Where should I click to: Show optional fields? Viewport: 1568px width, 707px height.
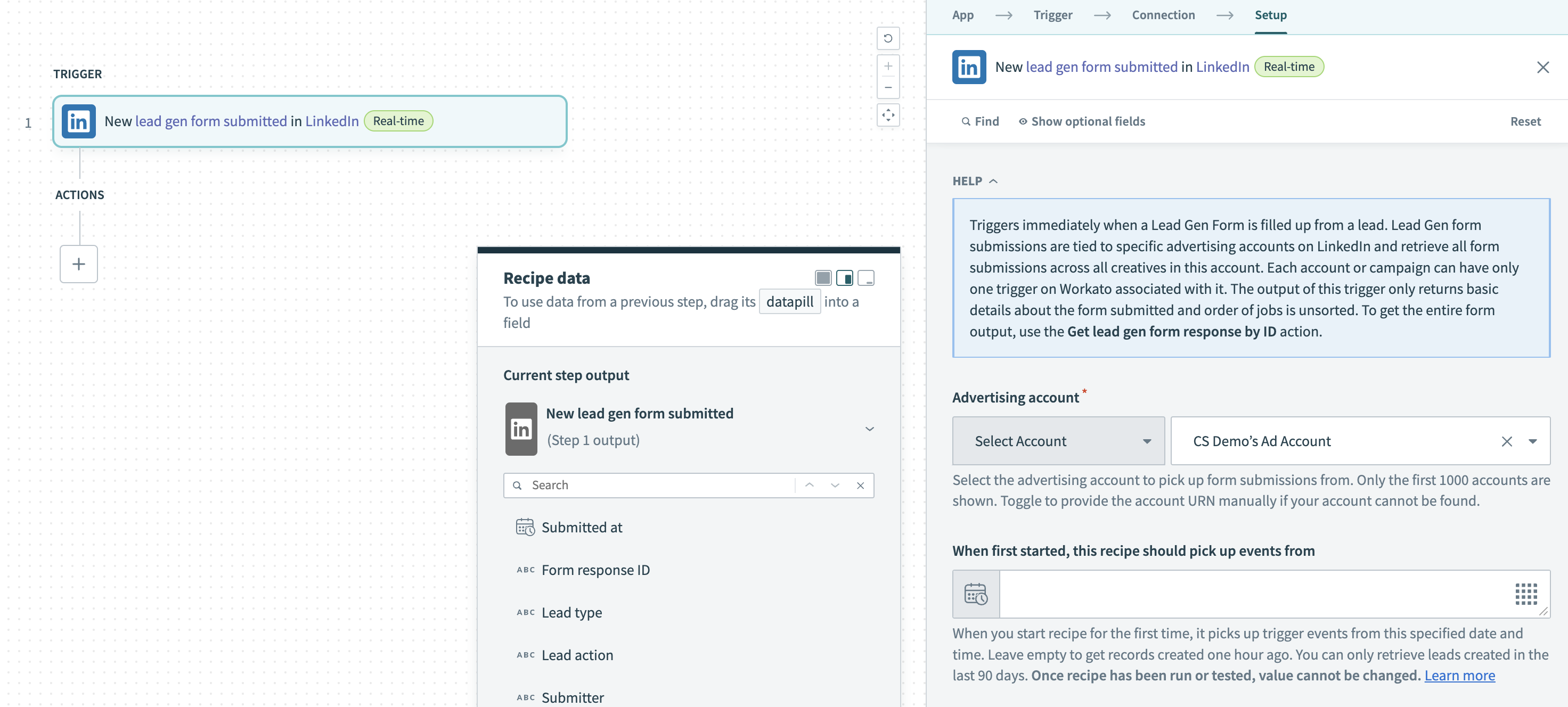(1082, 121)
